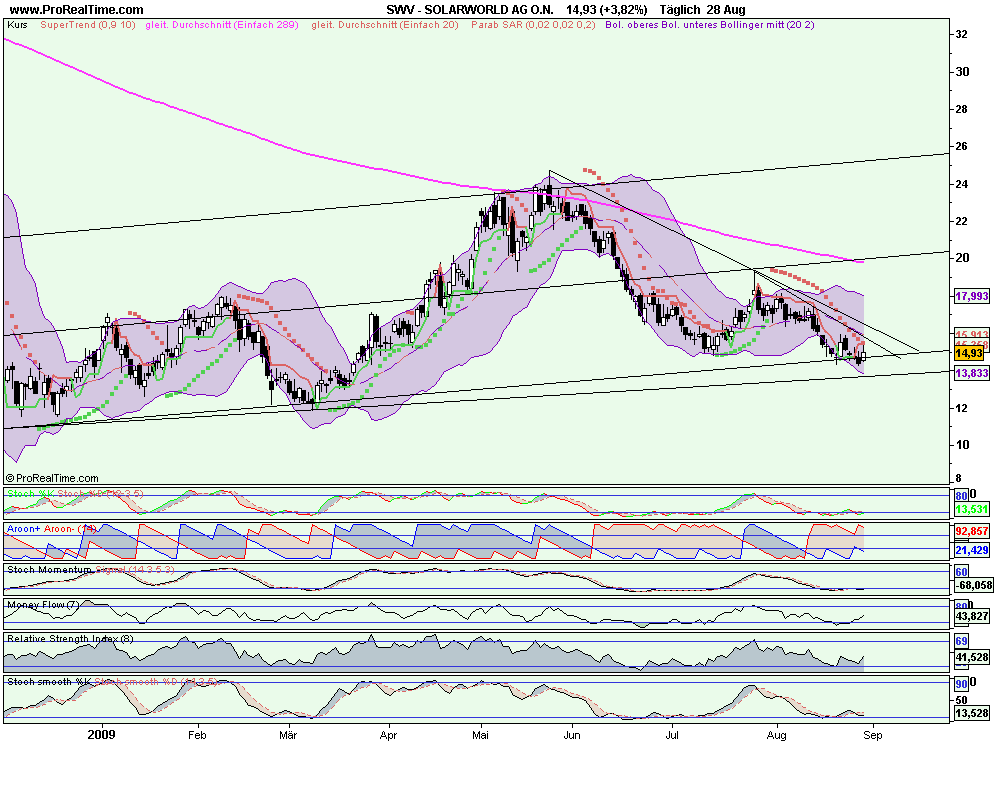Viewport: 1000px width, 800px height.
Task: Click the blue Aroon value 21,429
Action: [x=971, y=550]
